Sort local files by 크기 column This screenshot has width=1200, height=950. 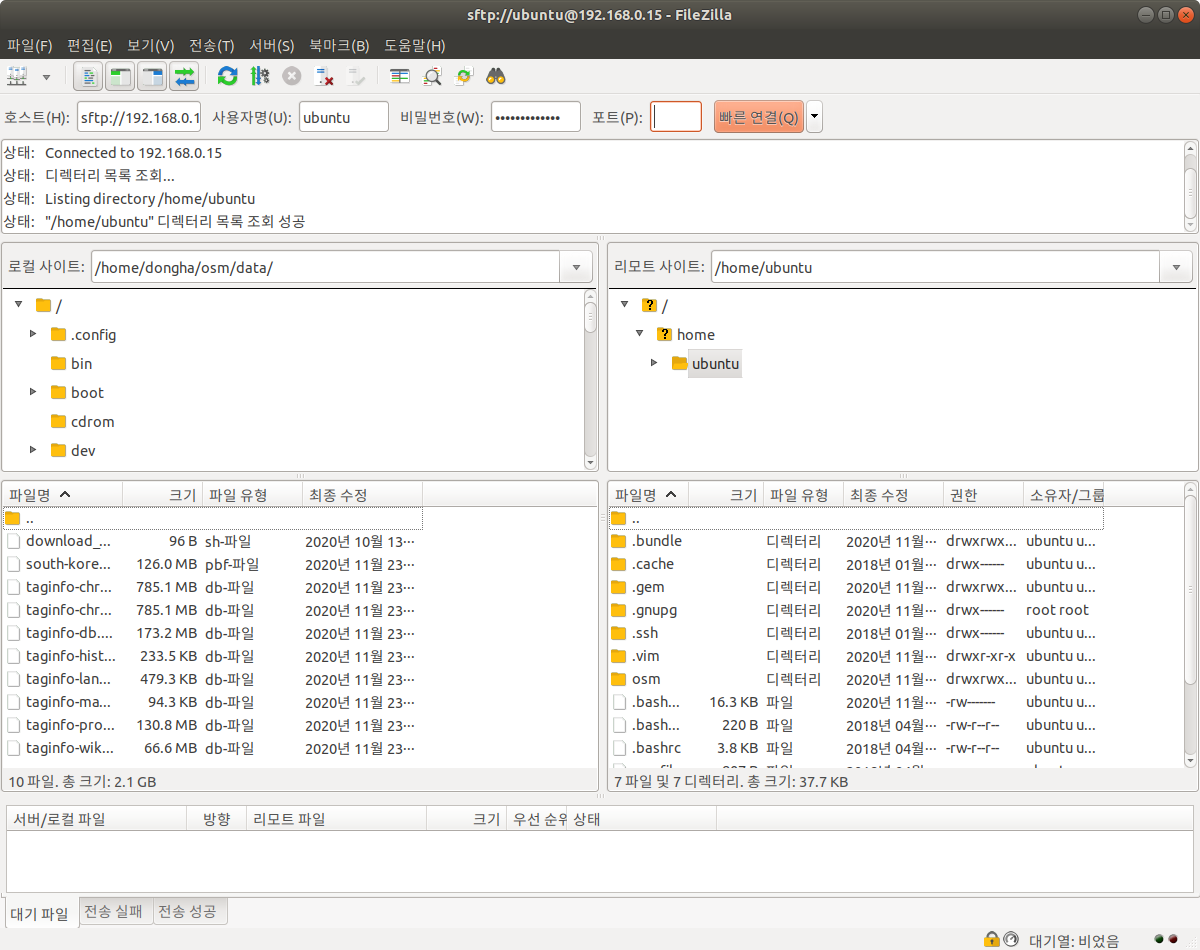pos(162,495)
